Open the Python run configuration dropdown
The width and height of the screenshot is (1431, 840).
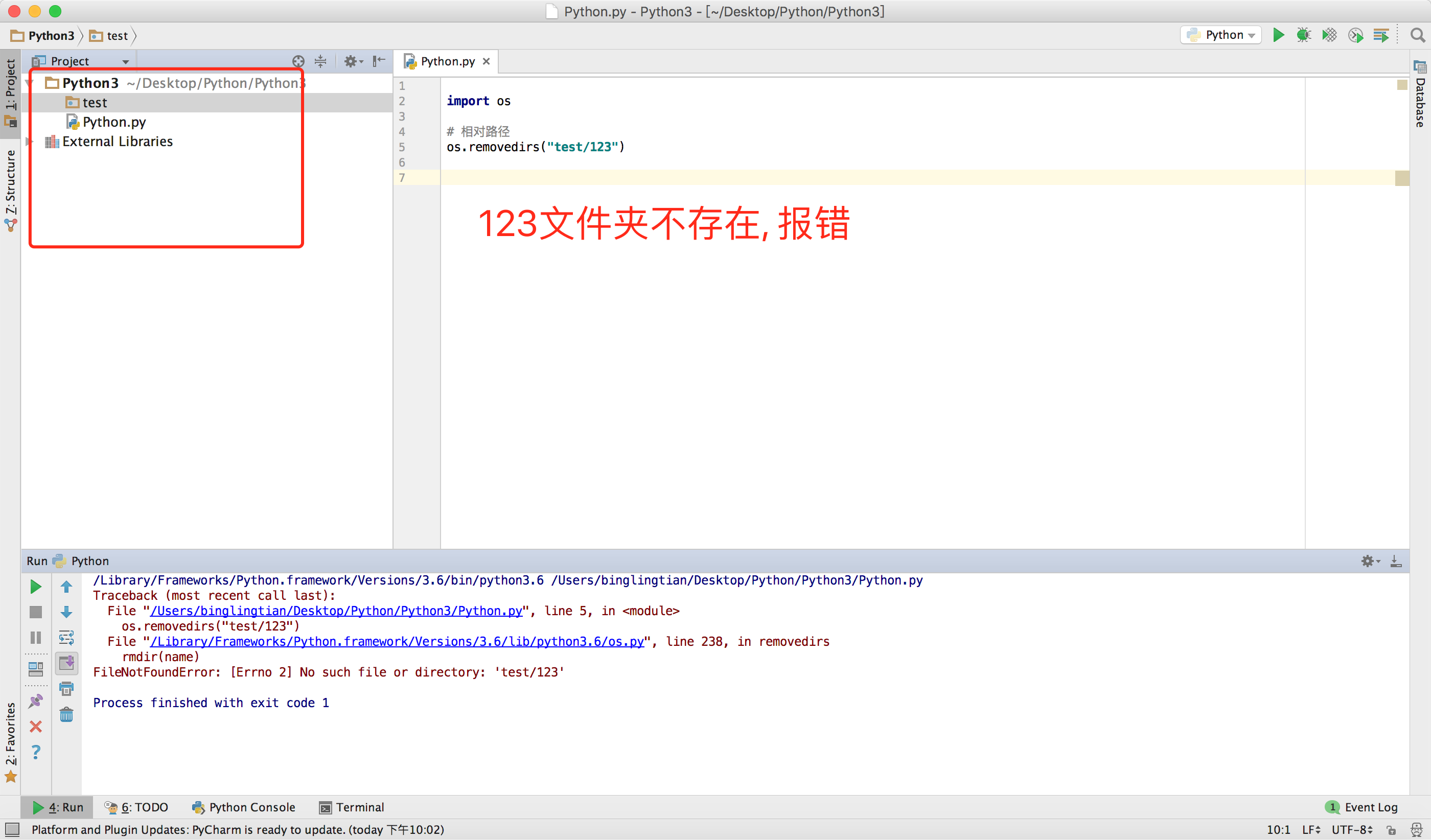(1221, 35)
